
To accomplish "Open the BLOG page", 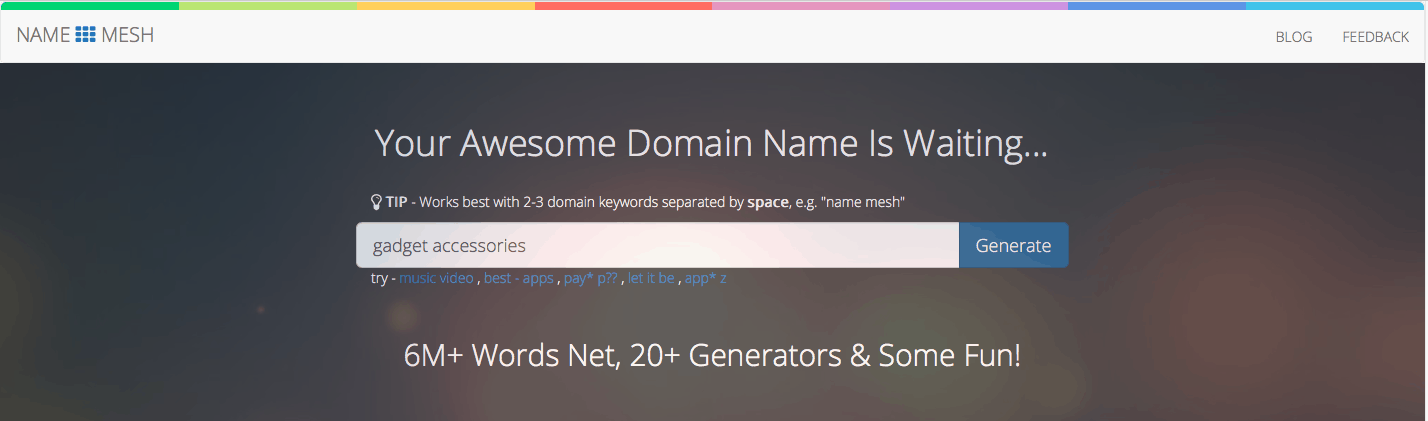I will 1293,37.
